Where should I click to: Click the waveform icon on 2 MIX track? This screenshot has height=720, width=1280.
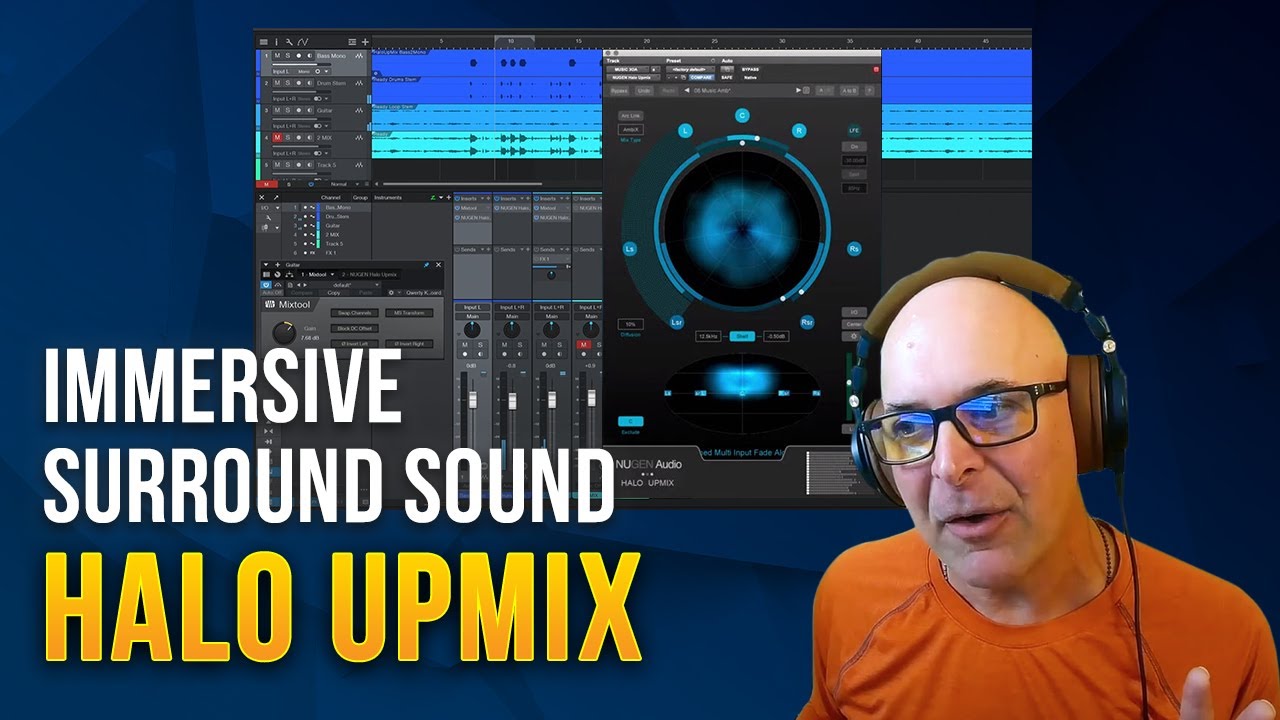point(359,138)
